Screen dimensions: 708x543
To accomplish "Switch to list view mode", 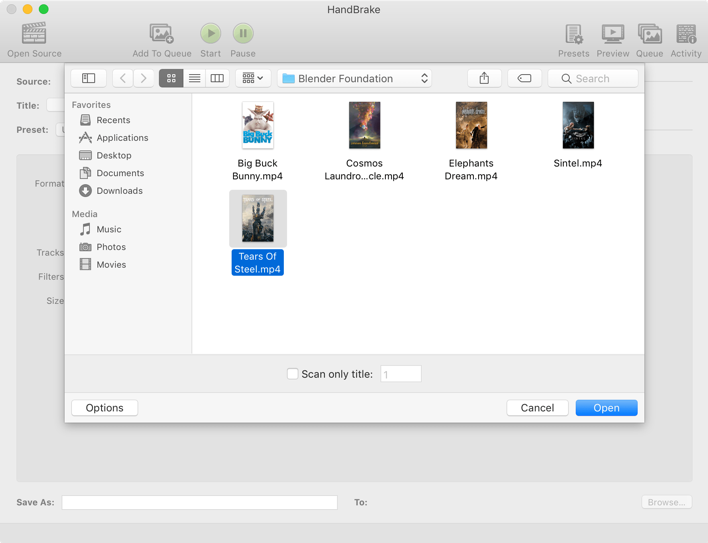I will (x=194, y=78).
